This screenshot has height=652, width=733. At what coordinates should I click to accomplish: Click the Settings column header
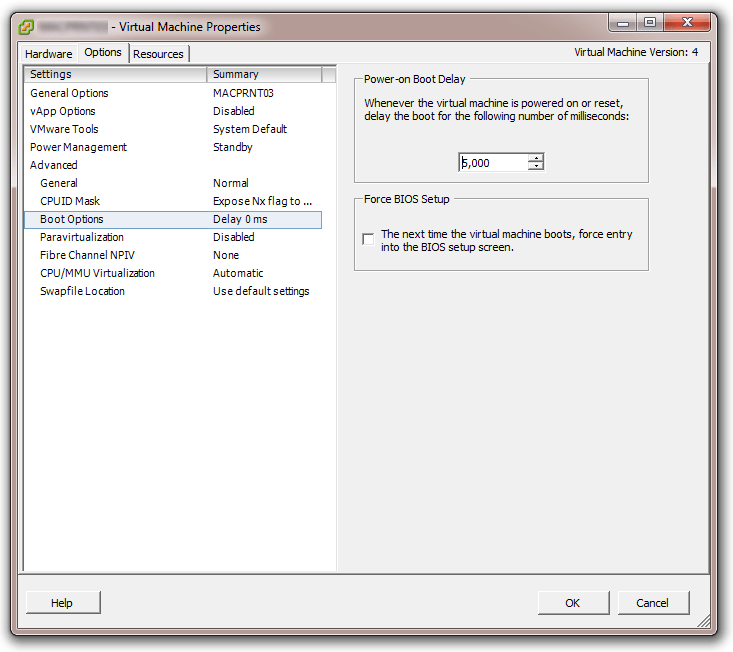pyautogui.click(x=115, y=74)
